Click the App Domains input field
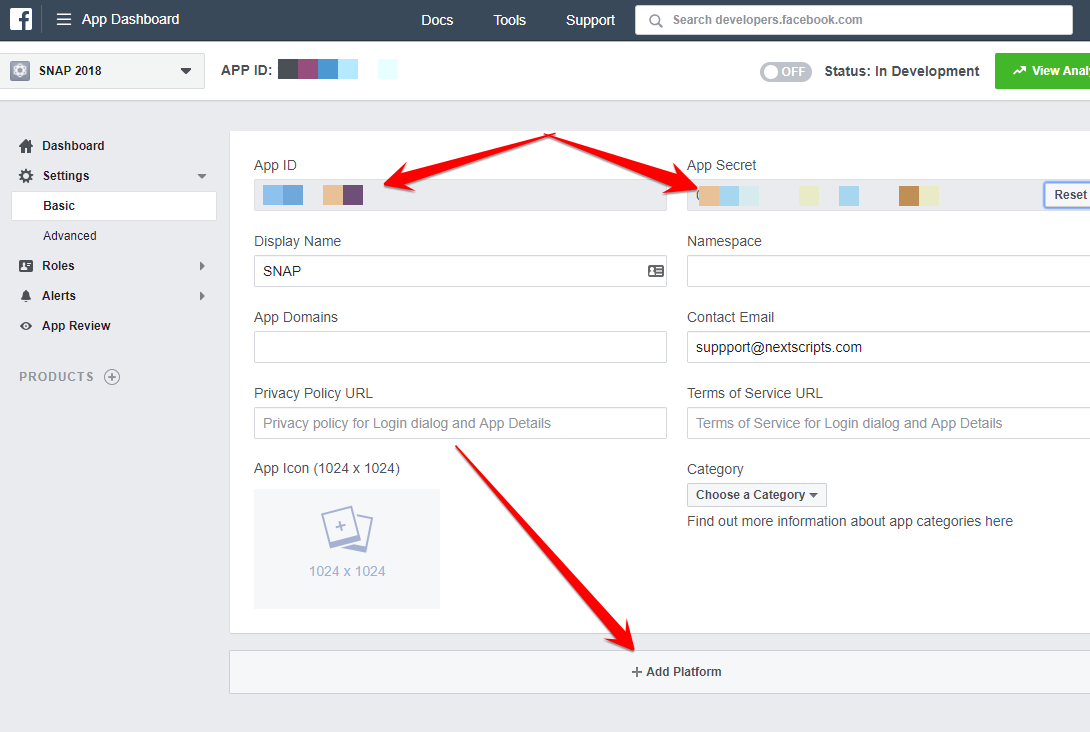 (460, 347)
